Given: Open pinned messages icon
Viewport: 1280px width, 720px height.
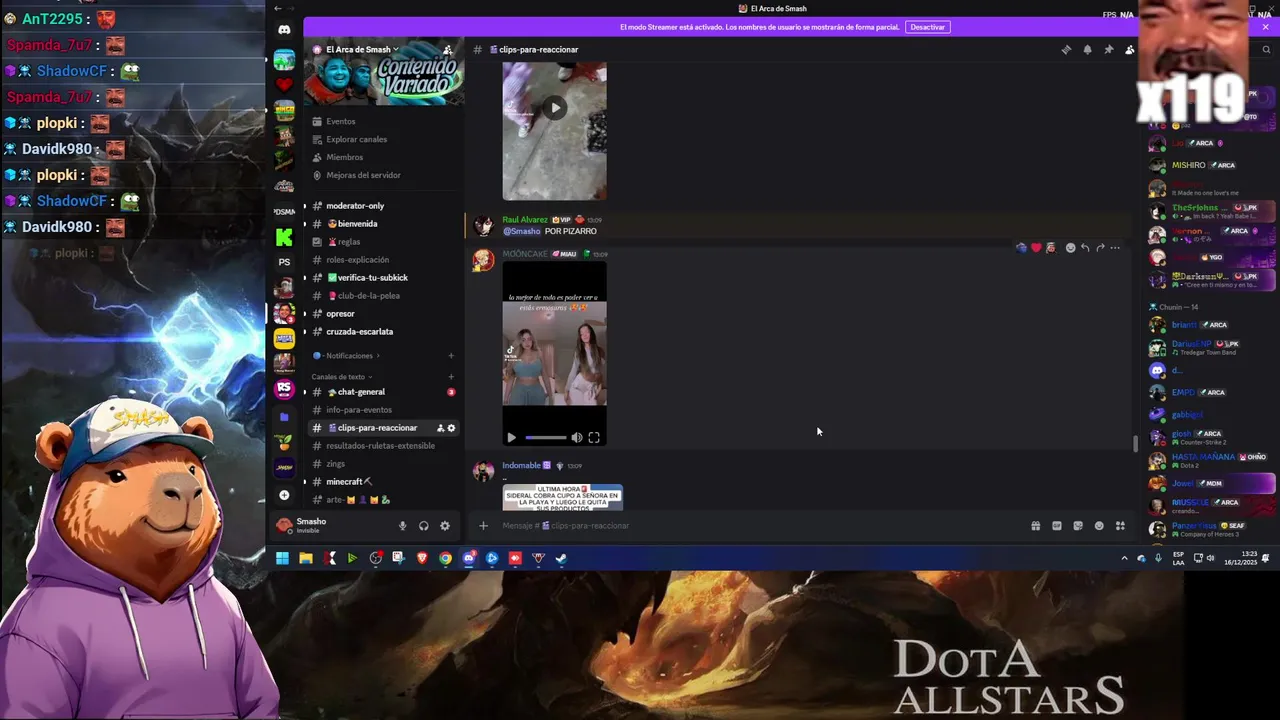Looking at the screenshot, I should click(1108, 49).
